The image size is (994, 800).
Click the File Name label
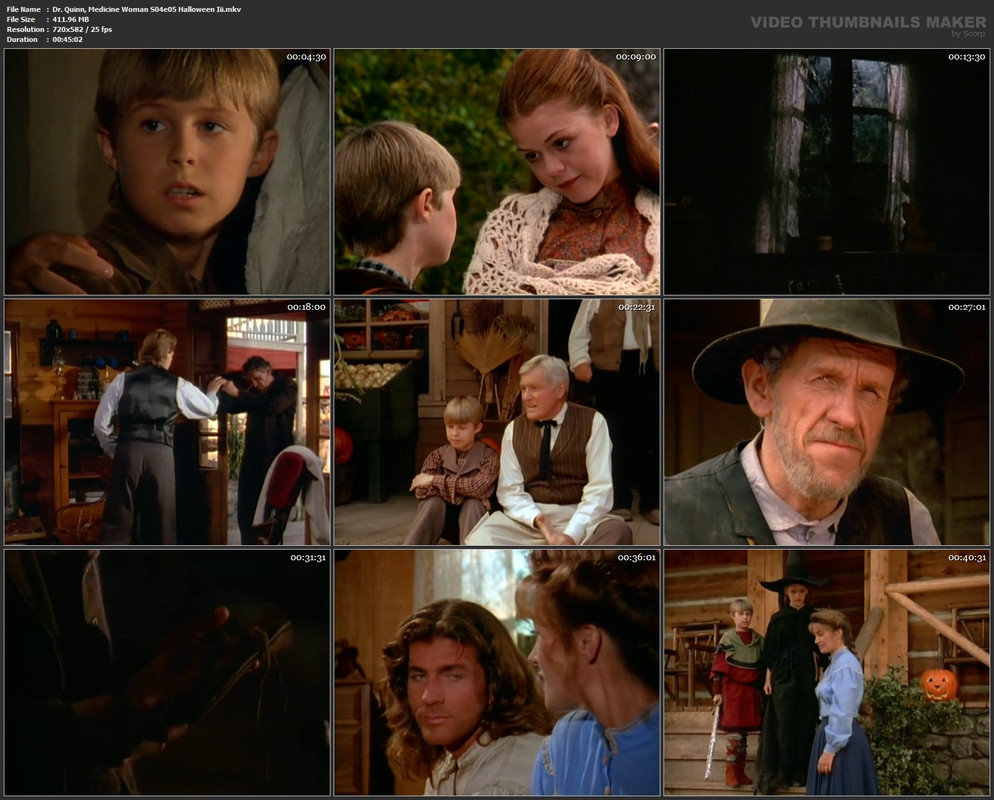[x=23, y=10]
